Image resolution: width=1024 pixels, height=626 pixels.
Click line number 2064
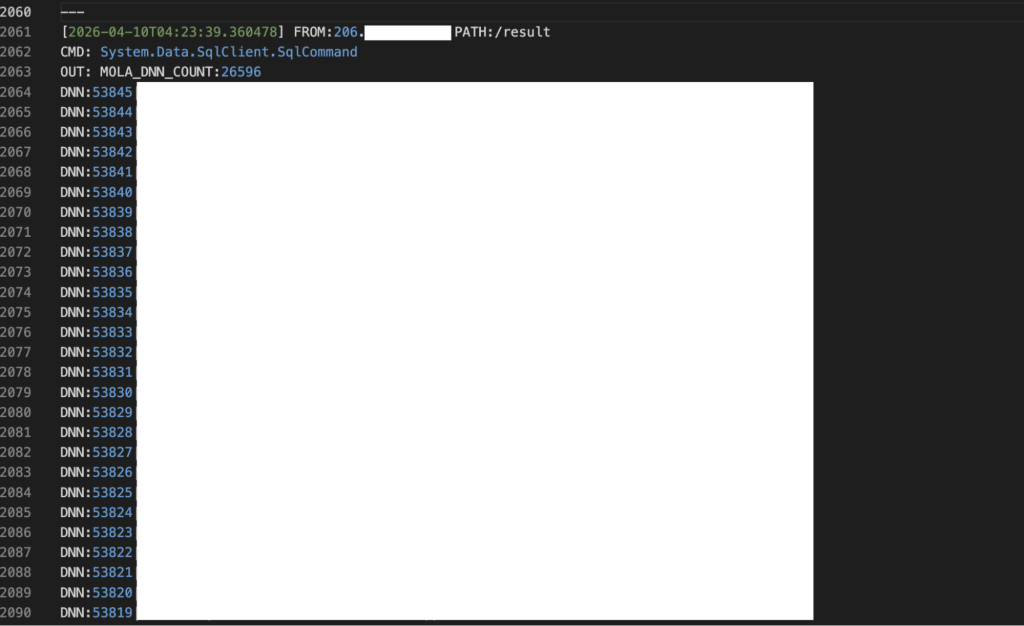click(x=16, y=92)
